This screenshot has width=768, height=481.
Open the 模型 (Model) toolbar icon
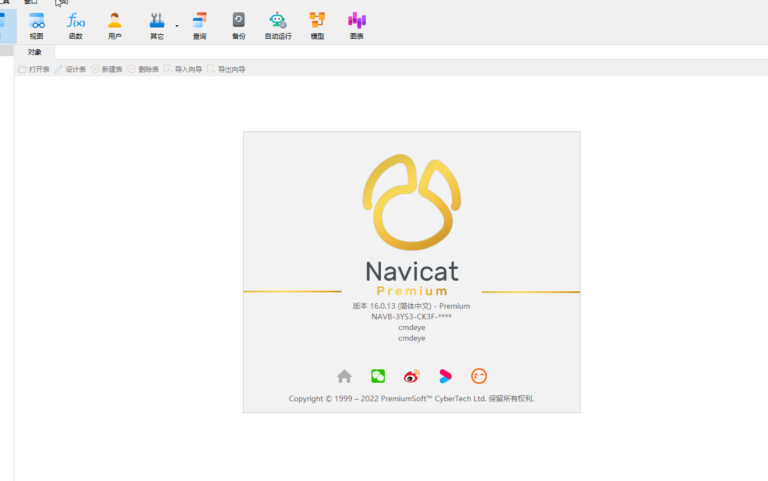coord(317,26)
